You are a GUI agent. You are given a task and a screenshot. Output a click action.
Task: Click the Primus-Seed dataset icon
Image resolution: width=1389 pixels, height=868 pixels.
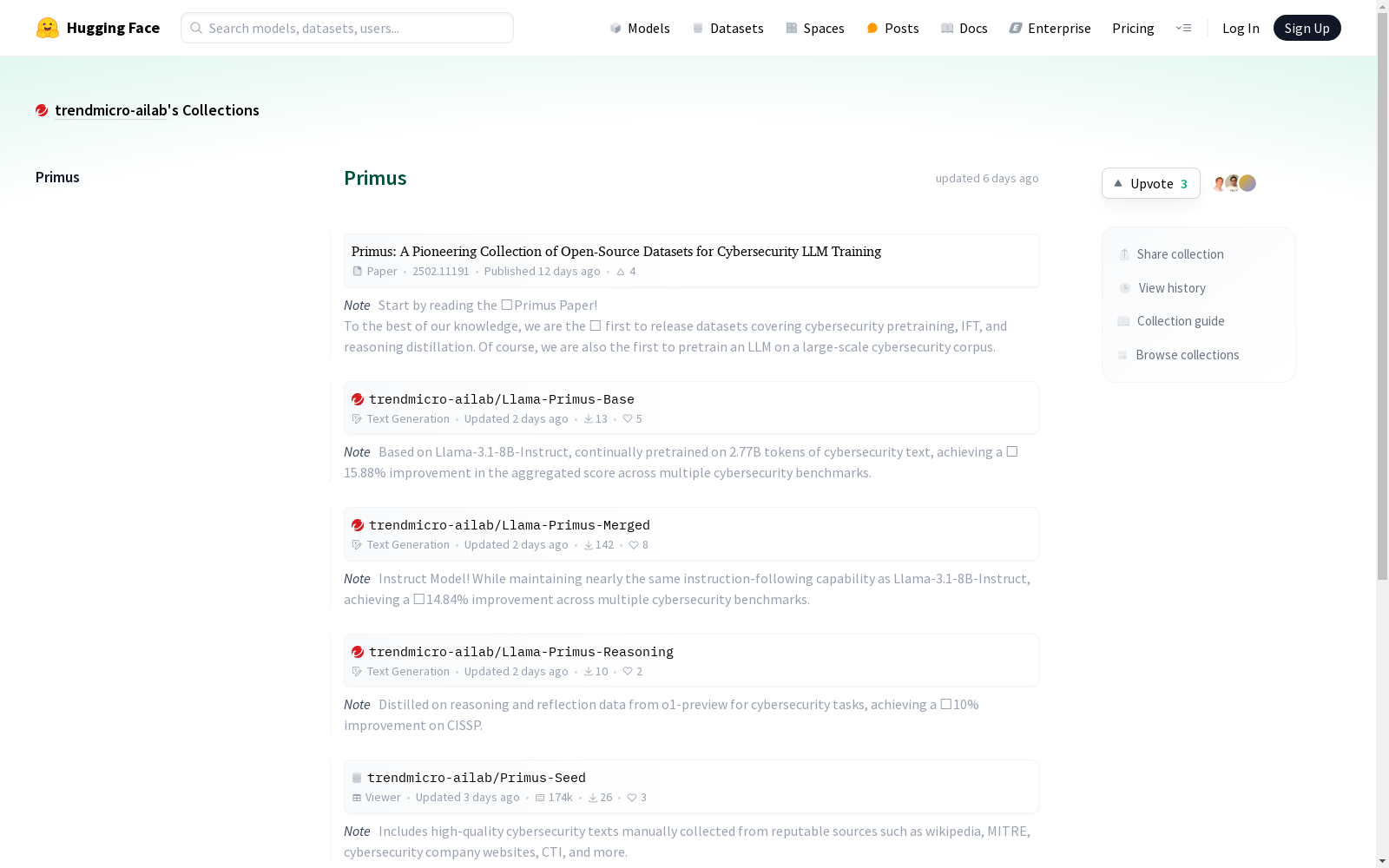(x=357, y=778)
